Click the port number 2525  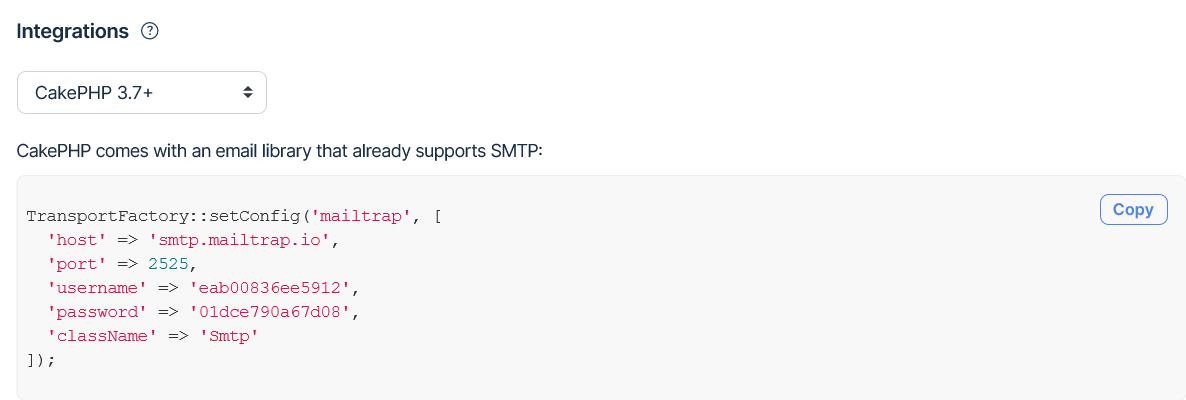pyautogui.click(x=167, y=264)
